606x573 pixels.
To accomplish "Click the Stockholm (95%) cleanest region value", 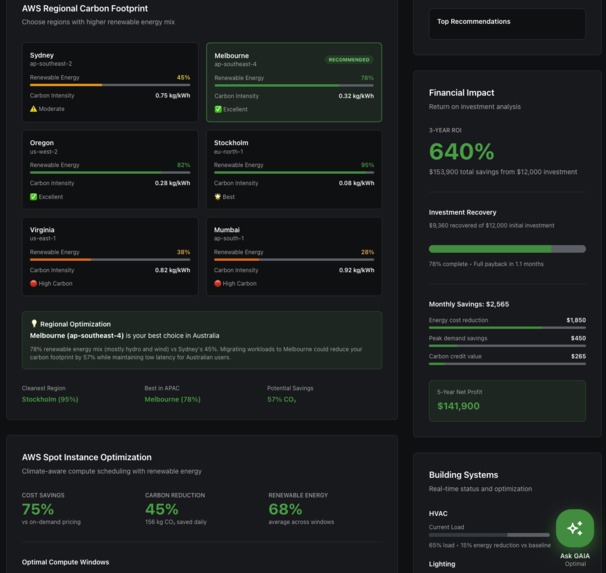I will (50, 400).
